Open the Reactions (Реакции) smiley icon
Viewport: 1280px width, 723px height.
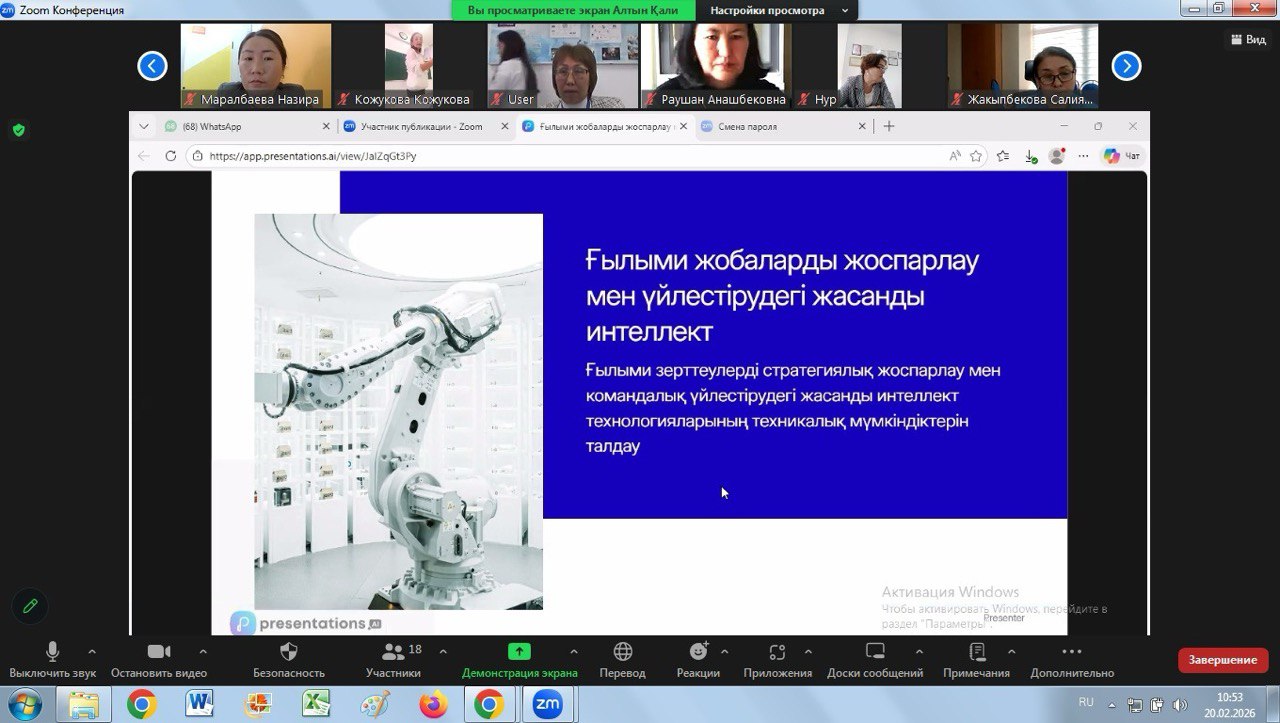698,652
